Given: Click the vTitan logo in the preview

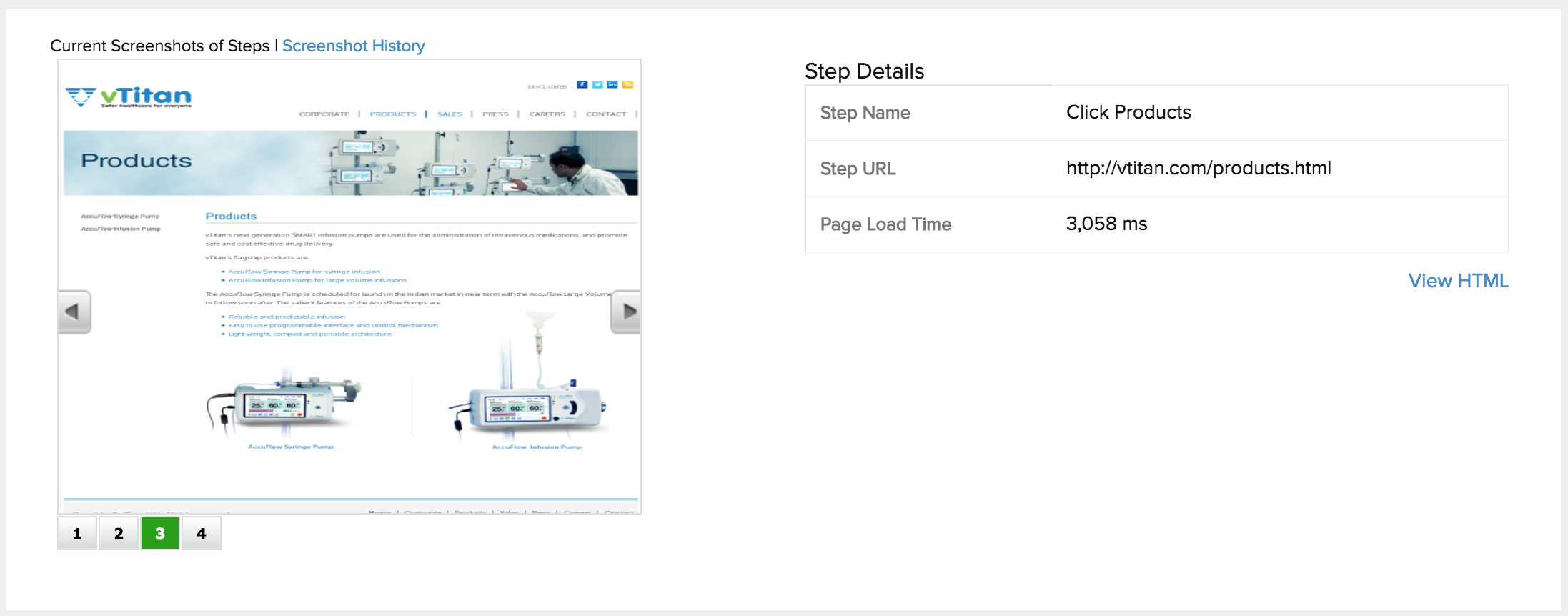Looking at the screenshot, I should tap(129, 96).
